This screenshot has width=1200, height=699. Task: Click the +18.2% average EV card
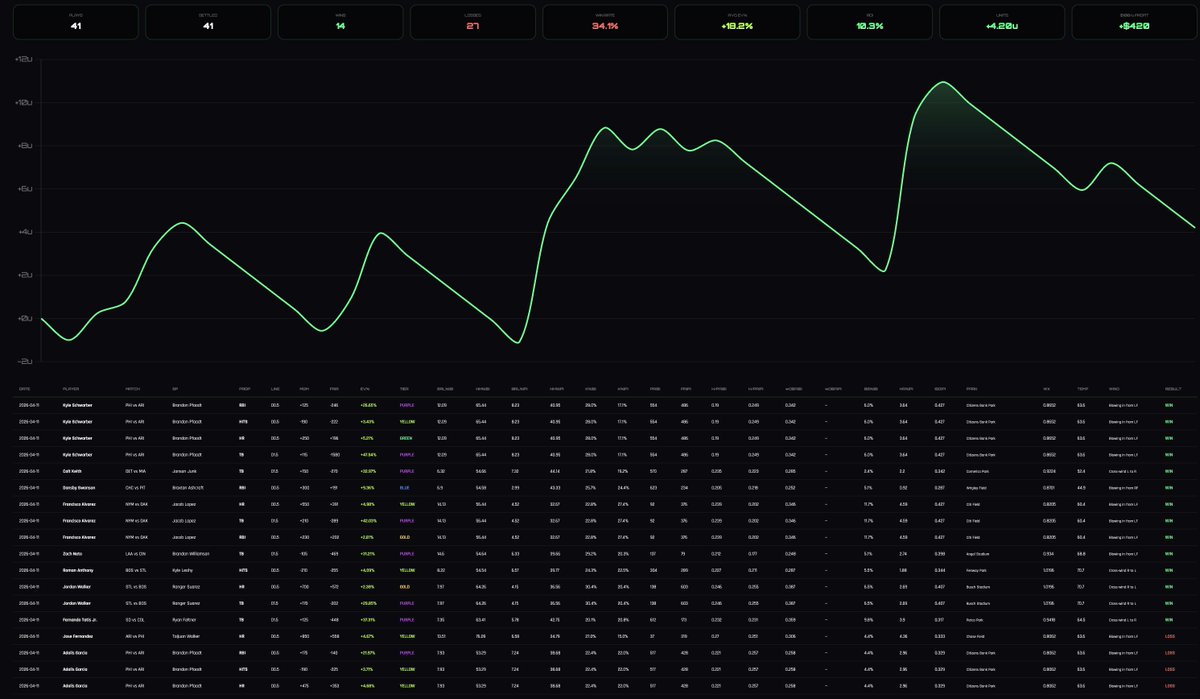coord(738,22)
